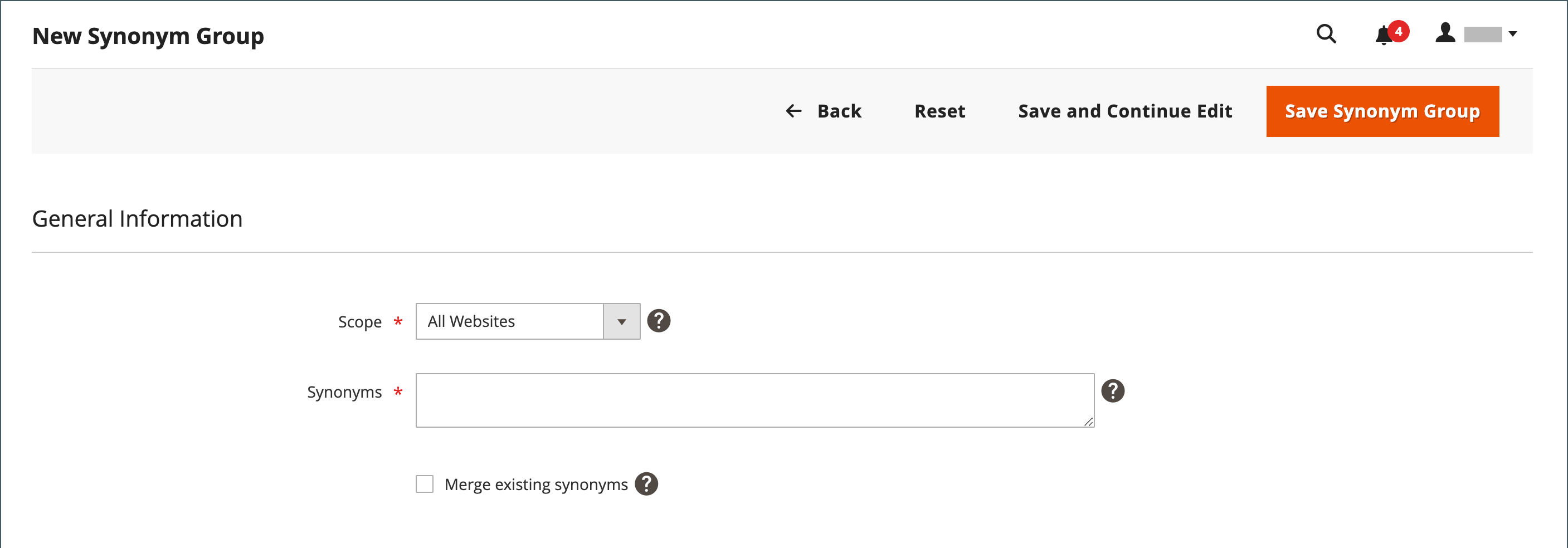Click the user account avatar icon

[x=1445, y=33]
